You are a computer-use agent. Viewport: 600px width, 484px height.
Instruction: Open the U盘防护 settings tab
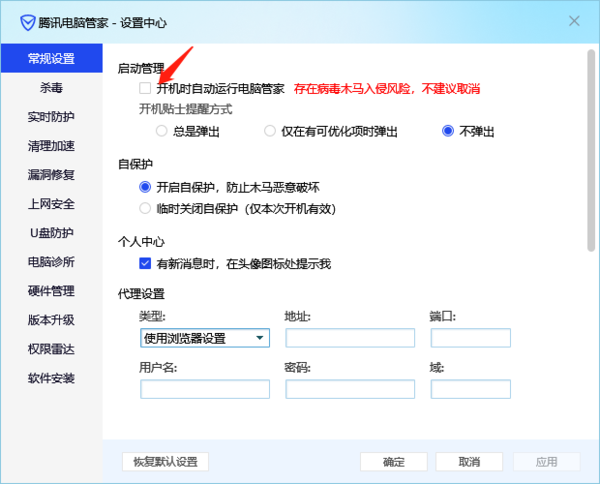[52, 233]
